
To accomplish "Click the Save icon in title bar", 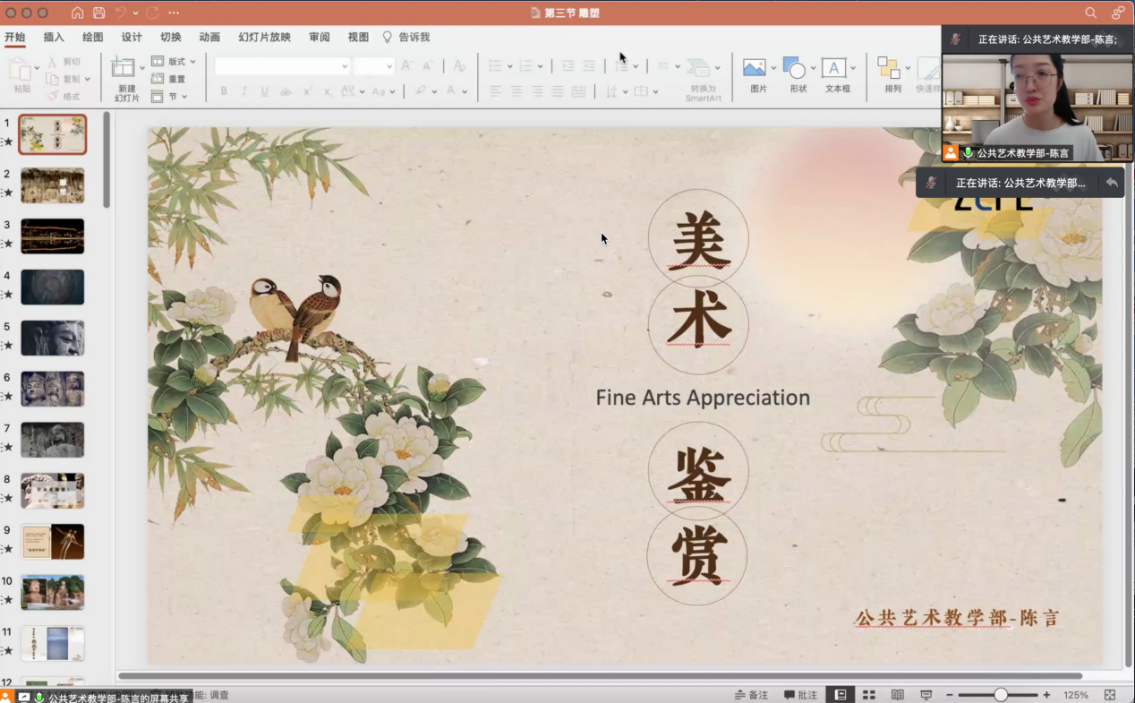I will tap(99, 13).
